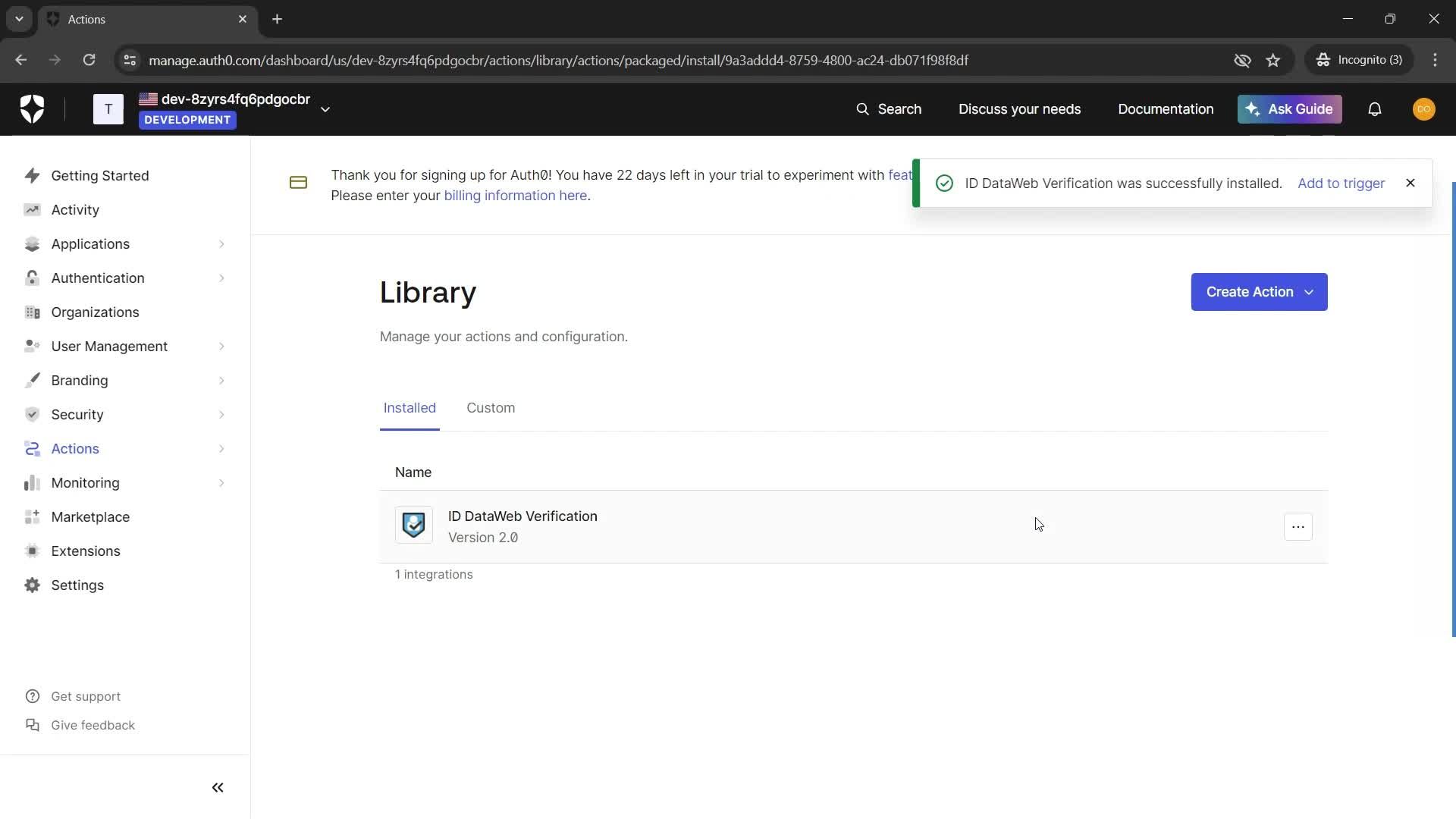Screen dimensions: 1456x819
Task: Click the Applications layers icon
Action: [x=32, y=244]
